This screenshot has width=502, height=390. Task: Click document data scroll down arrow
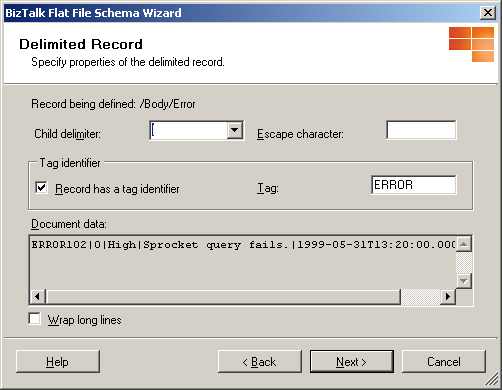tap(464, 281)
